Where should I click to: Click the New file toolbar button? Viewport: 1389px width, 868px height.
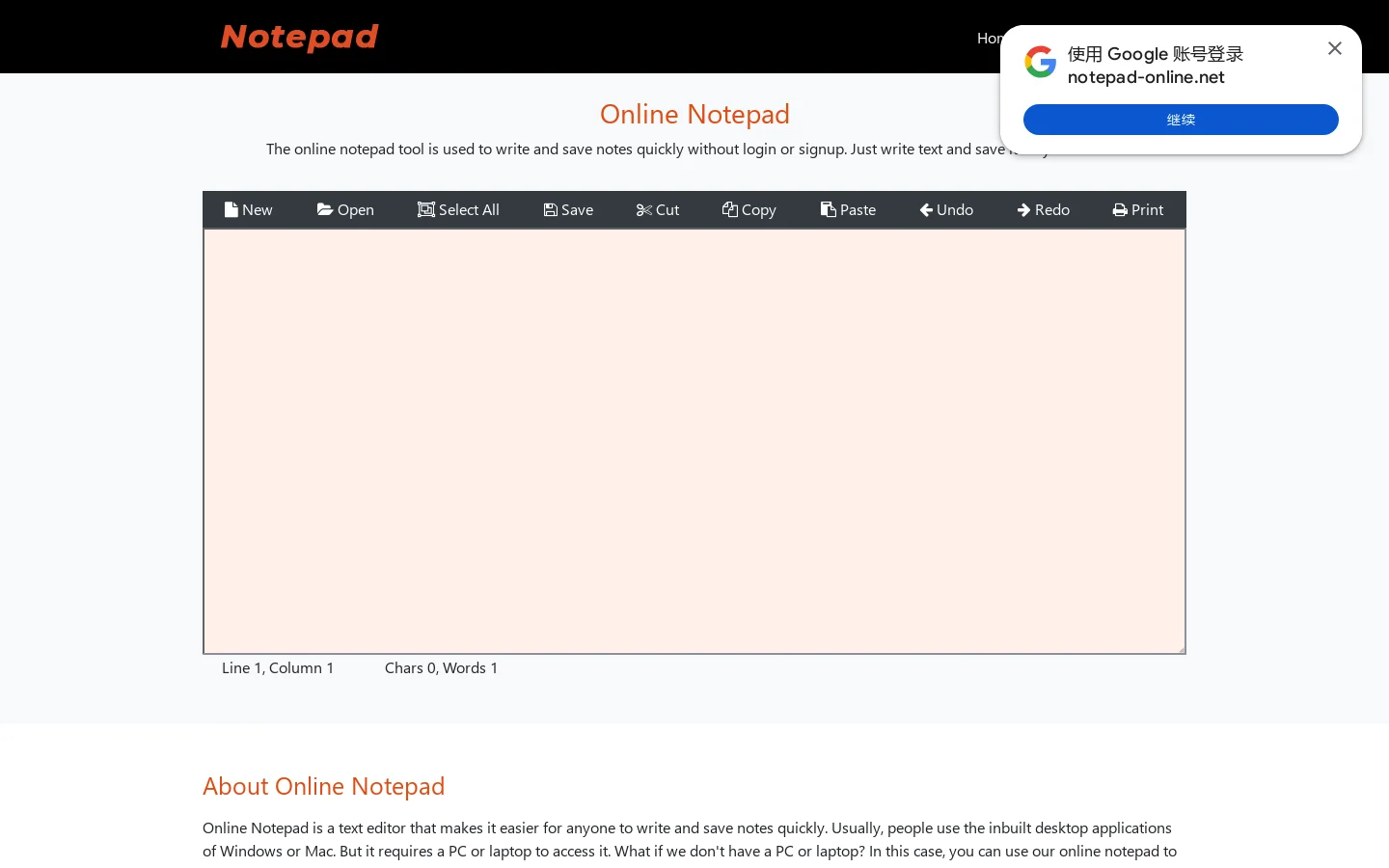coord(249,209)
